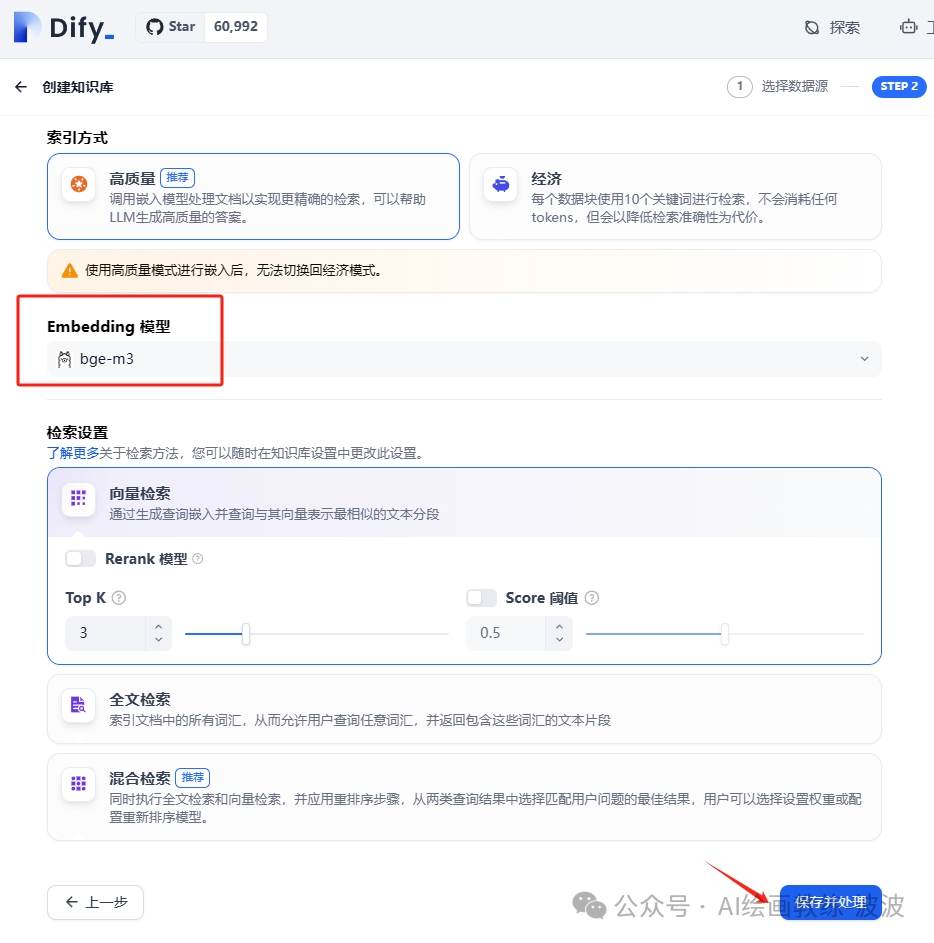Click the warning triangle icon

click(x=70, y=271)
